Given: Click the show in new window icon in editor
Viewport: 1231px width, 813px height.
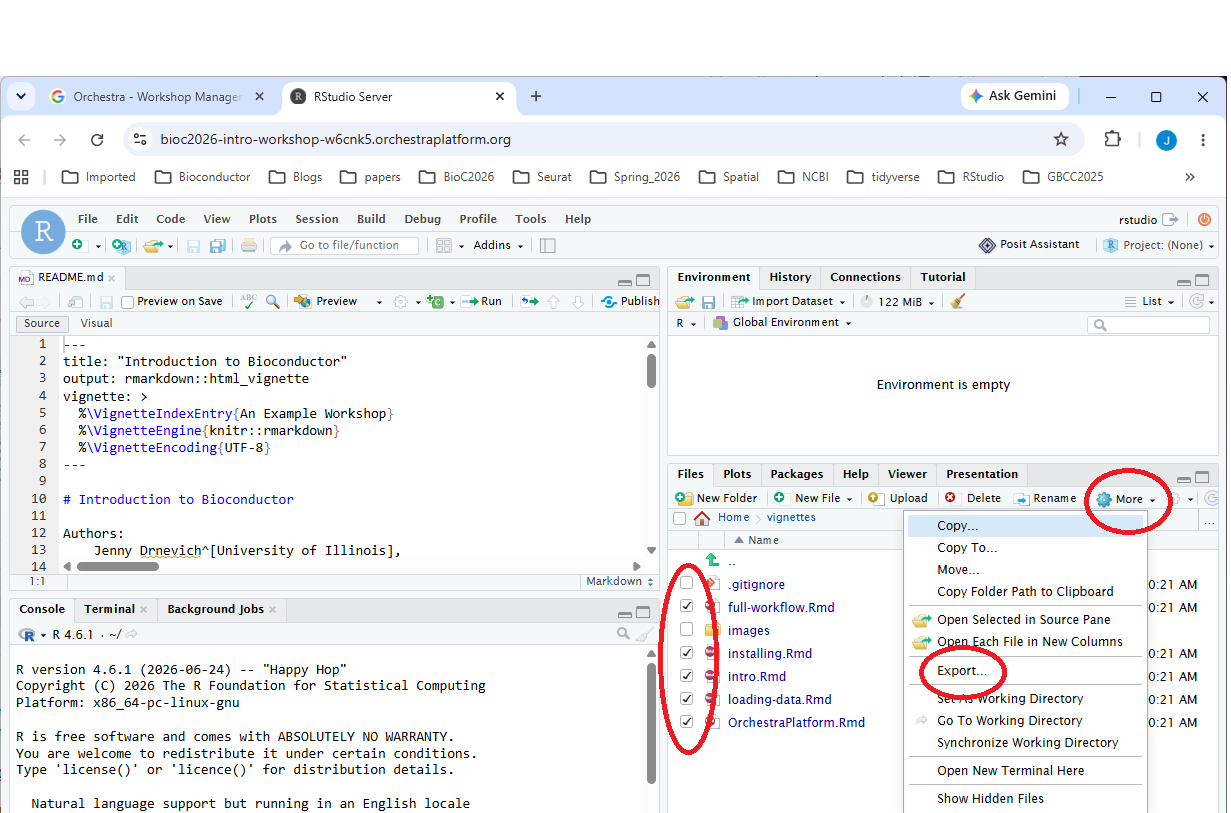Looking at the screenshot, I should click(75, 301).
